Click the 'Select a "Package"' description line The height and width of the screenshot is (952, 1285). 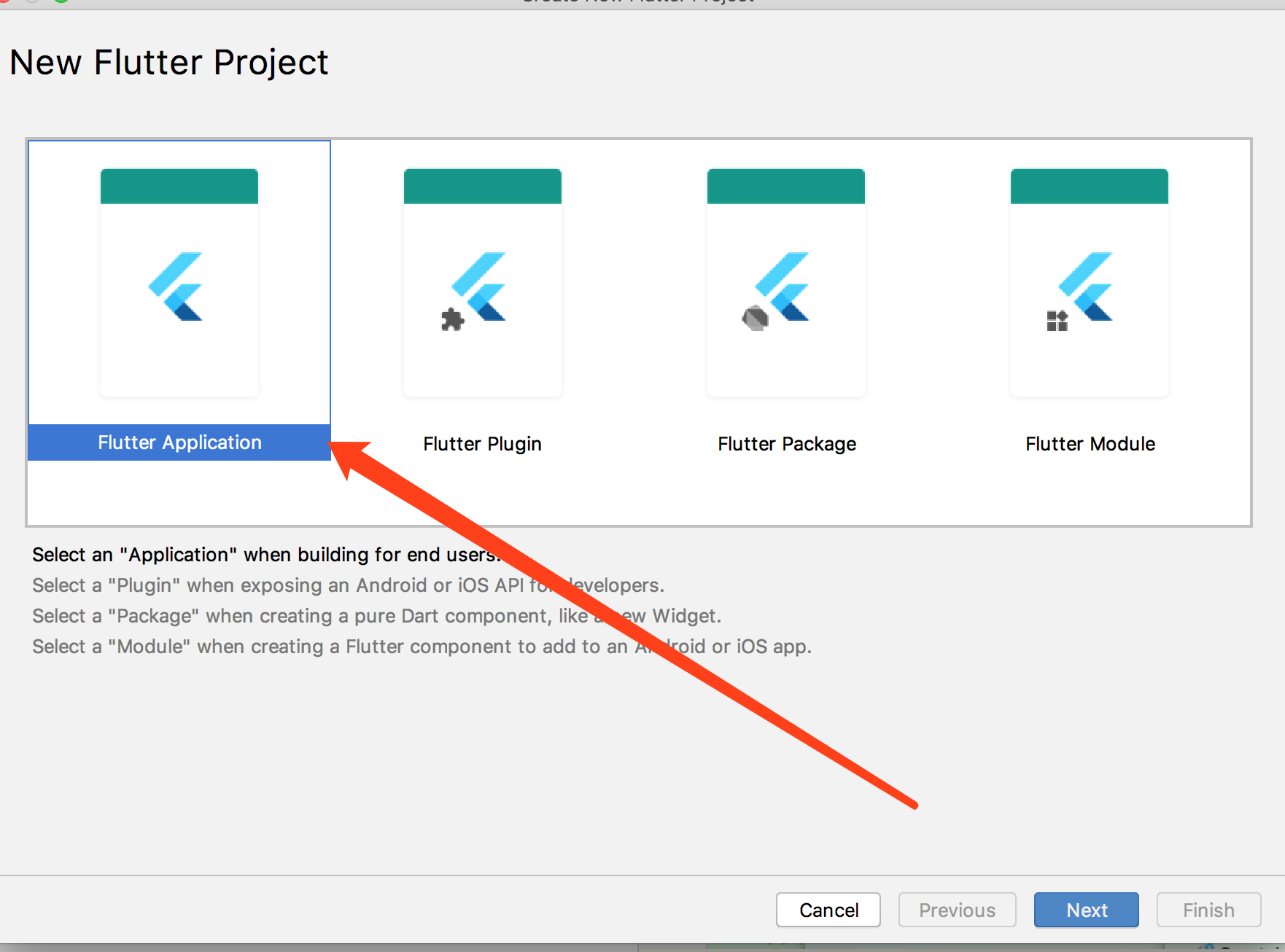(x=376, y=616)
